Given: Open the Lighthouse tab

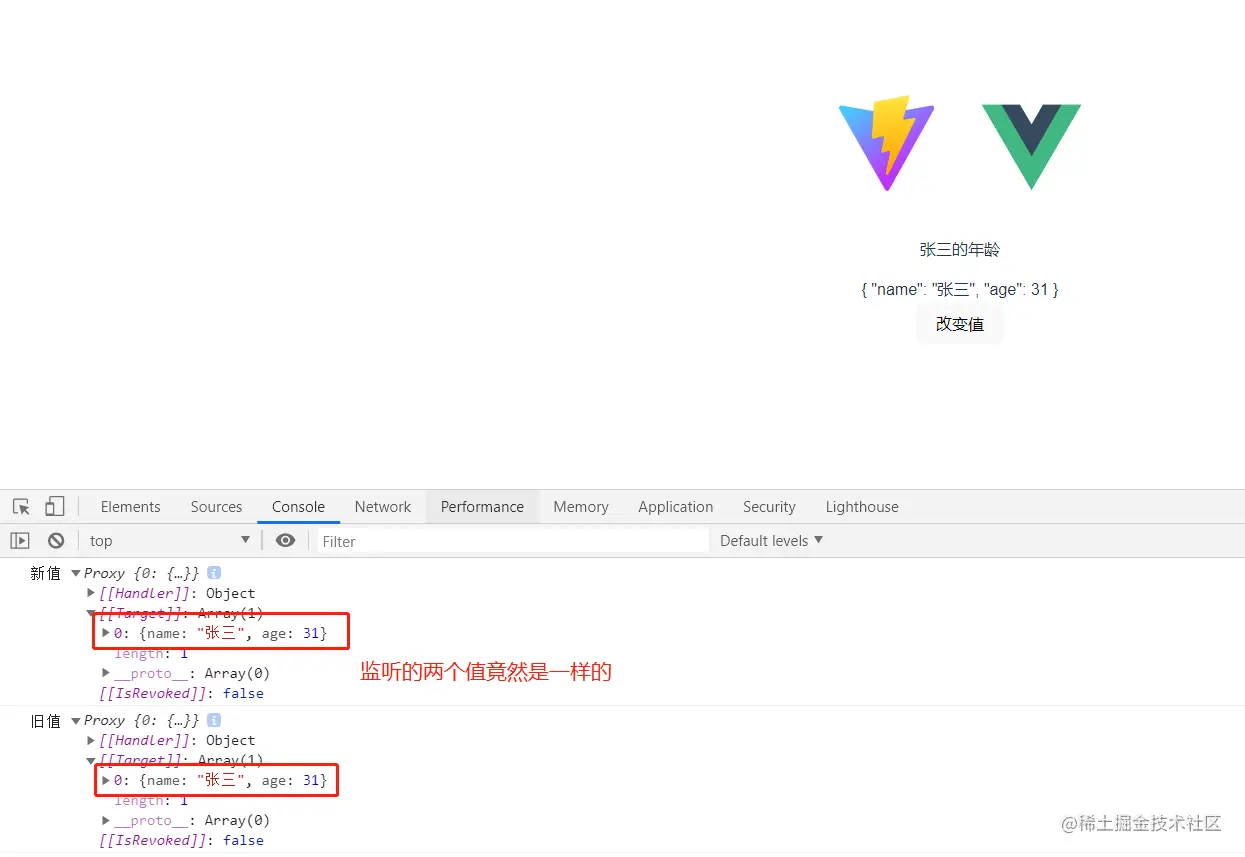Looking at the screenshot, I should point(862,507).
